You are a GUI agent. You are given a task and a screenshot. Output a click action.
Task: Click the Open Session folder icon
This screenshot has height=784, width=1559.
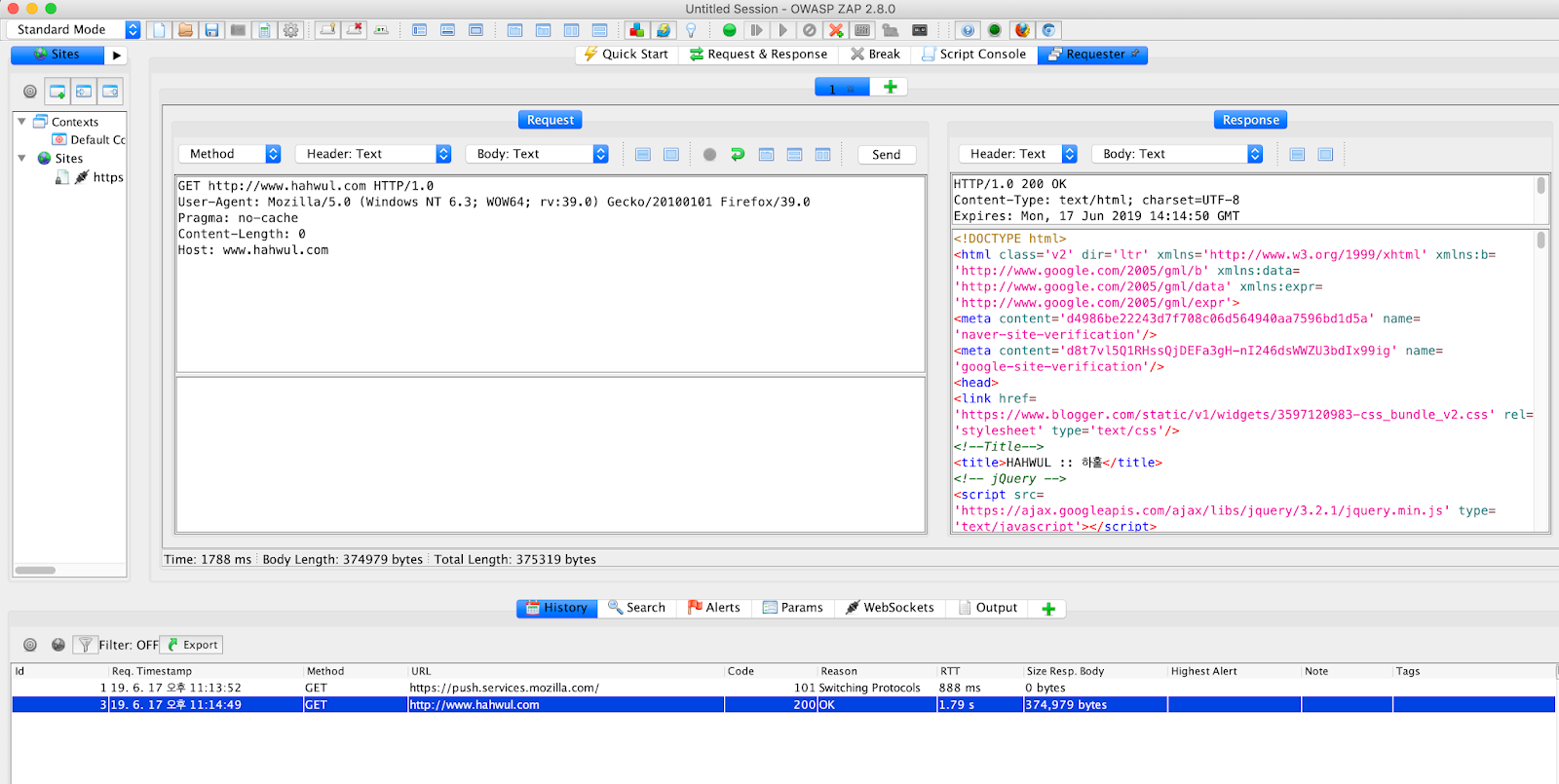pyautogui.click(x=185, y=30)
